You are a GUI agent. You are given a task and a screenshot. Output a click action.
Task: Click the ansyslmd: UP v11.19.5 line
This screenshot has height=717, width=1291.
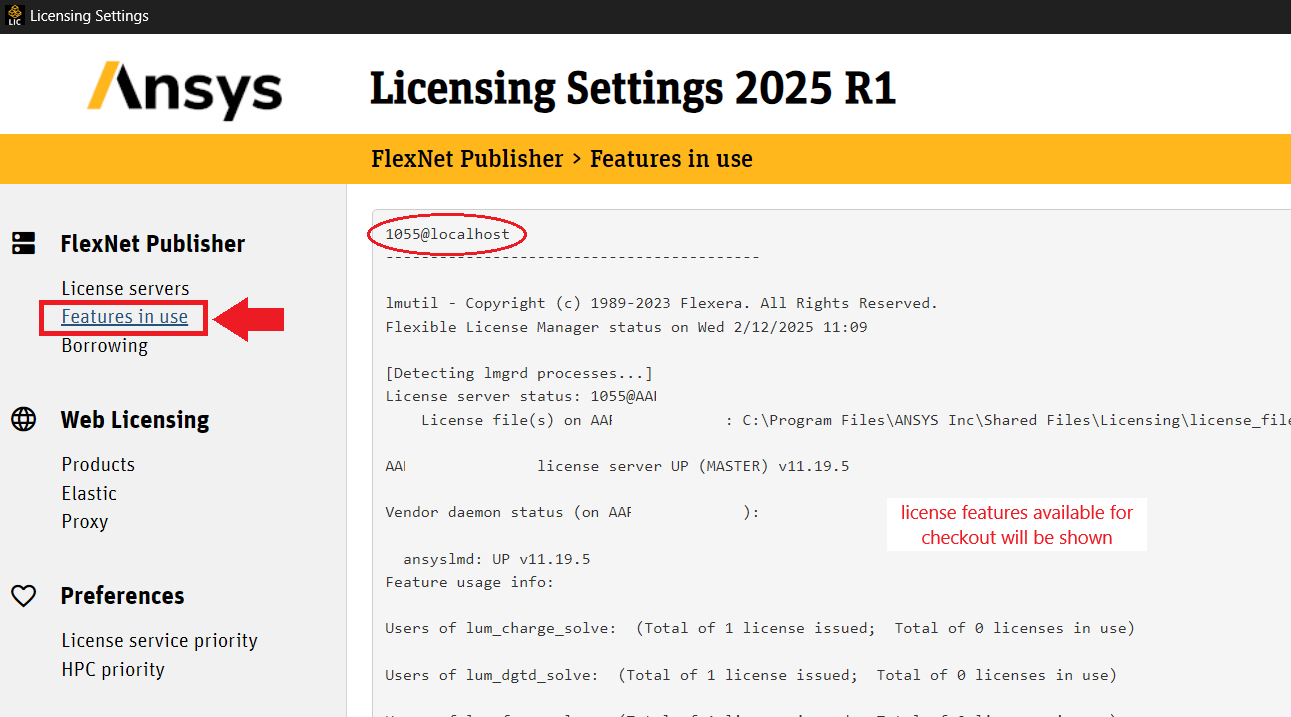(496, 559)
